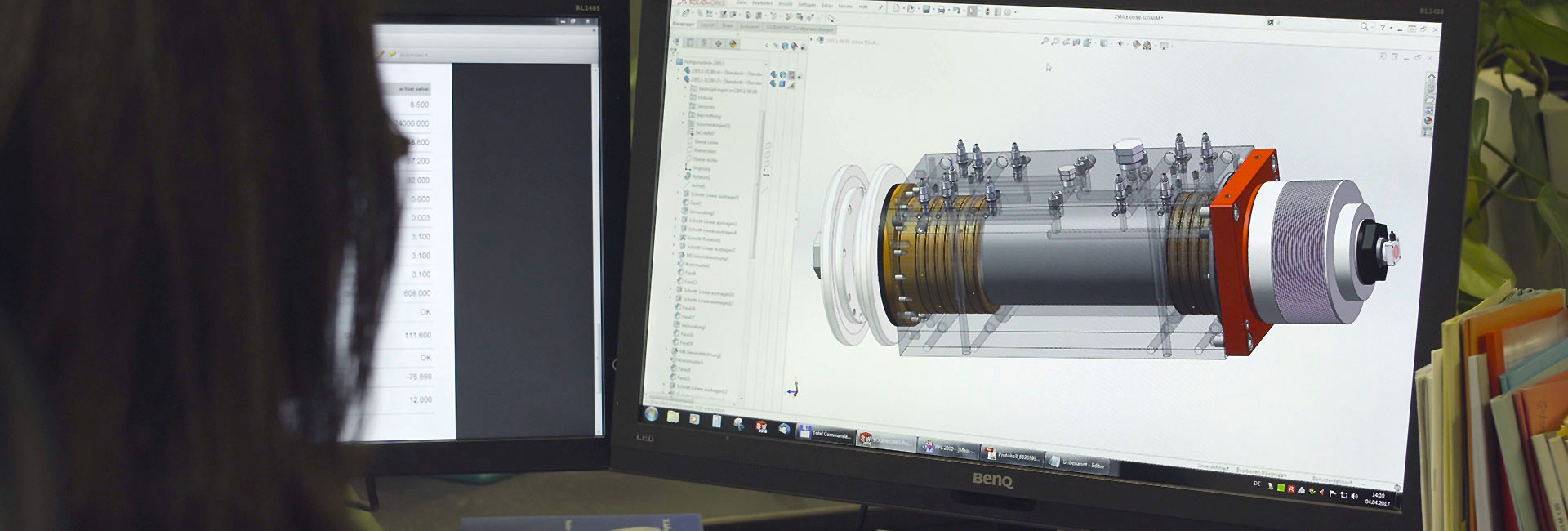Expand task pane with chevron arrow

(x=1432, y=76)
